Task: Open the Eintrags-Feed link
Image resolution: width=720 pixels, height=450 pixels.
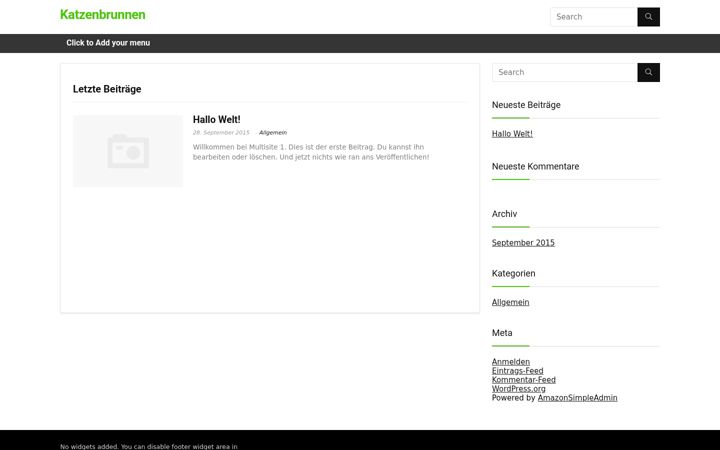Action: tap(518, 371)
